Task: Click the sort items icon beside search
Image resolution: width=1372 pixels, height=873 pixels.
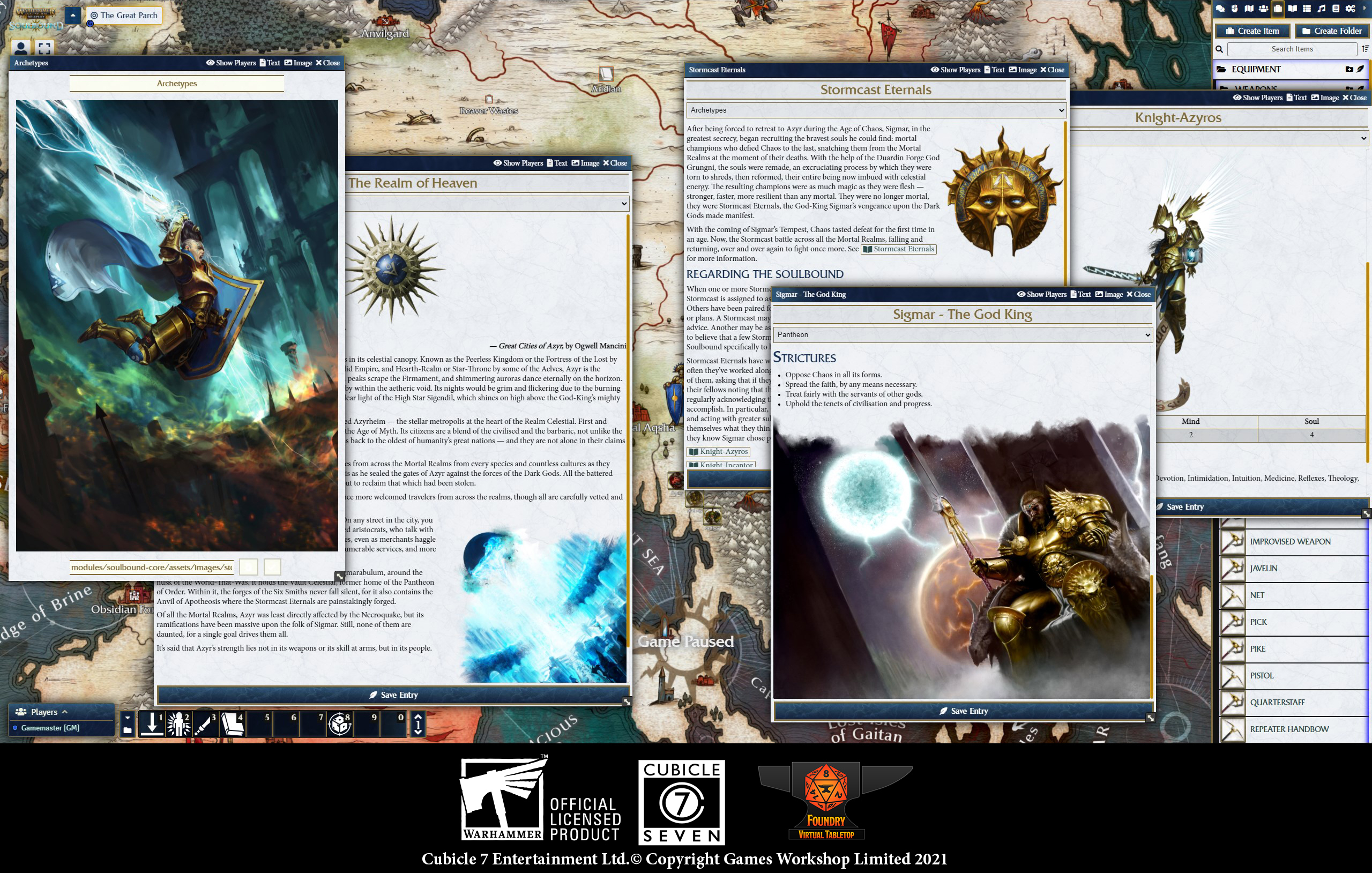Action: [1365, 49]
